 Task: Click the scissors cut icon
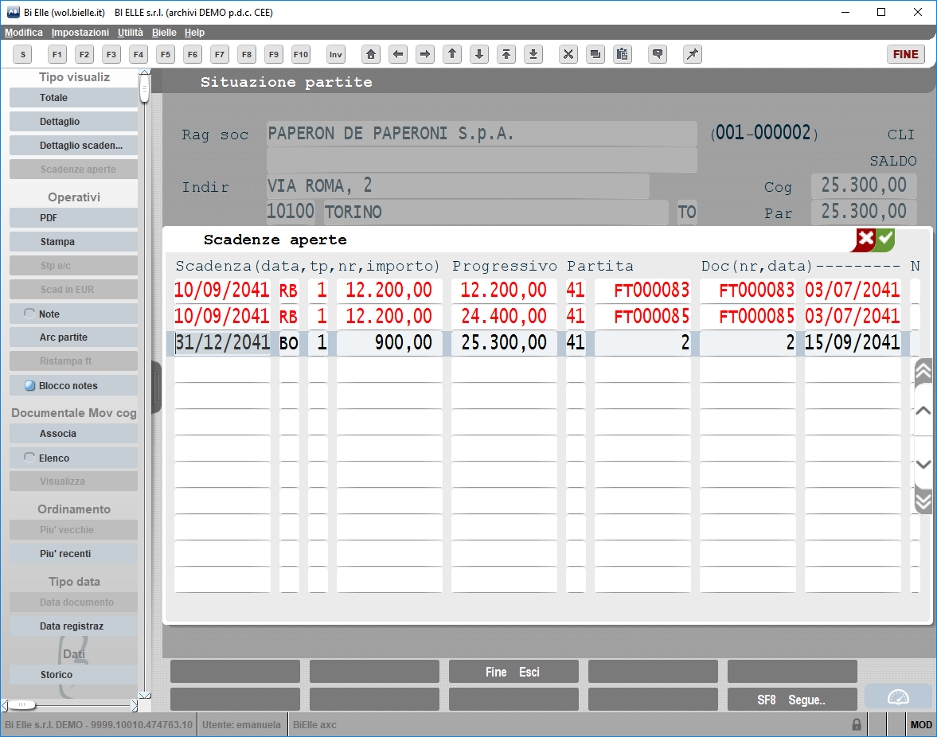click(568, 54)
